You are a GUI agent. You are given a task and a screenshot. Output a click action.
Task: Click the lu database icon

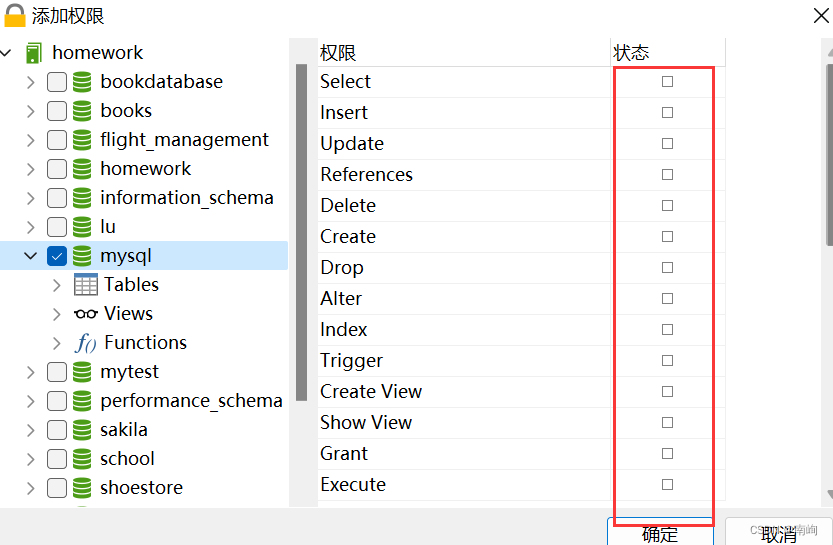click(x=82, y=227)
